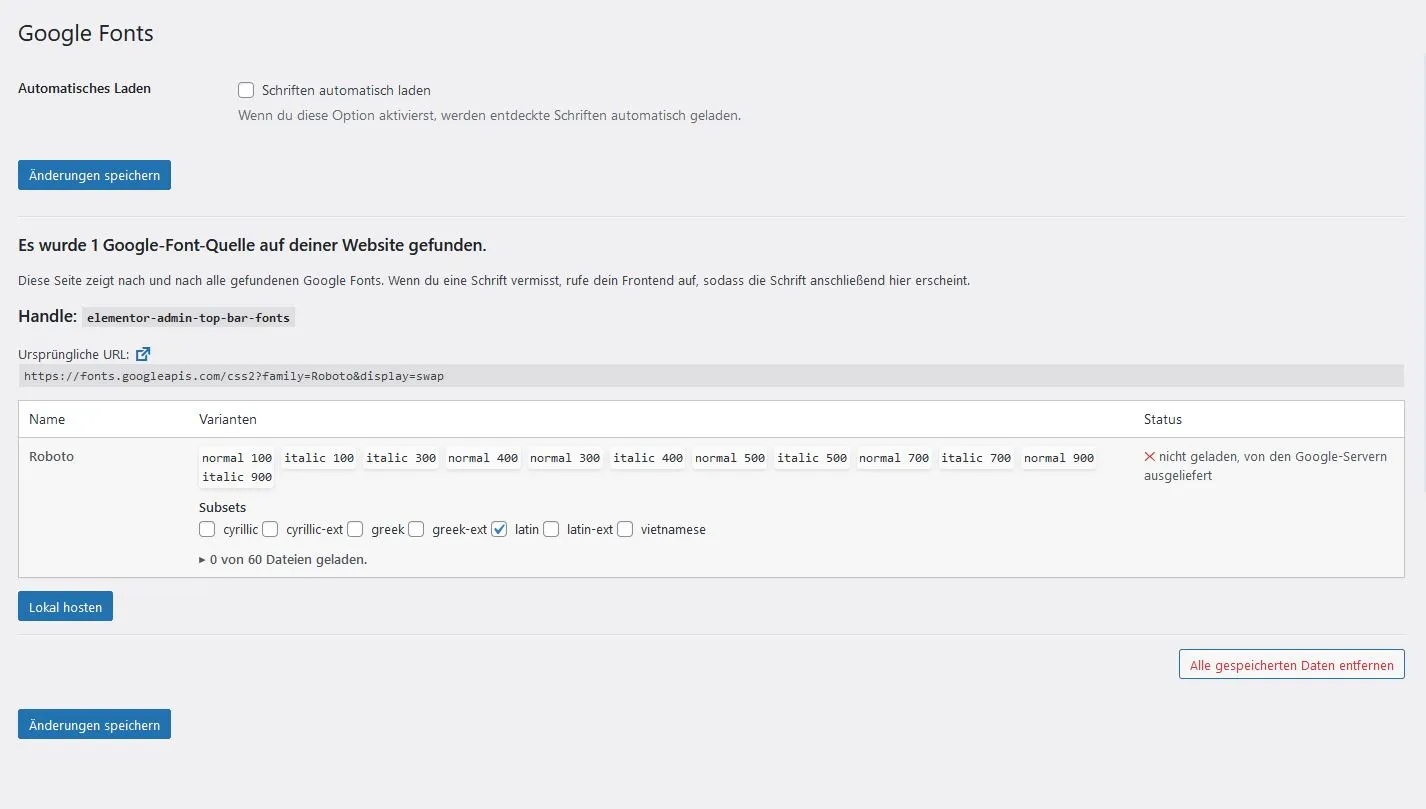The height and width of the screenshot is (809, 1426).
Task: Click Alle gespeicherten Daten entfernen
Action: coord(1292,665)
